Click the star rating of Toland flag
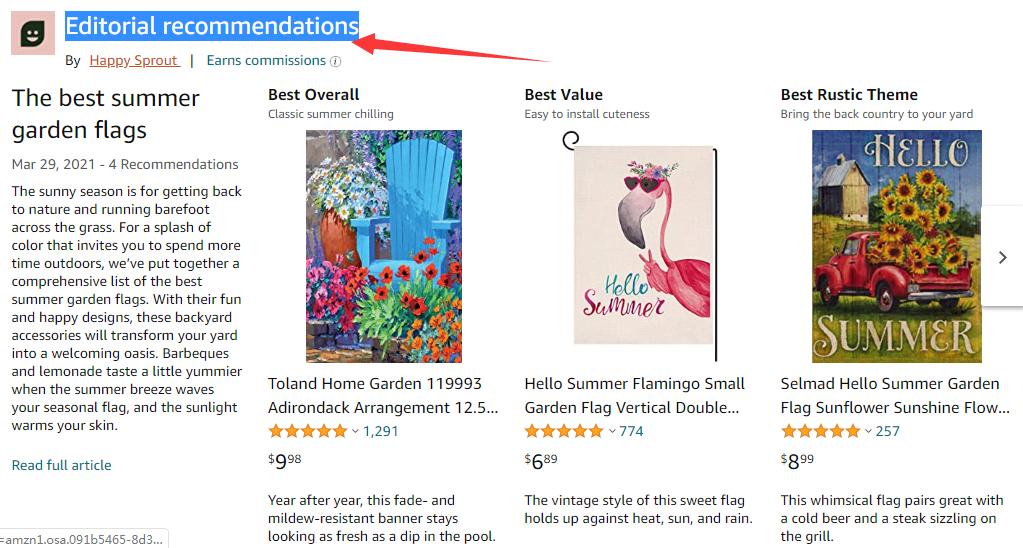Screen dimensions: 1023x548 pyautogui.click(x=307, y=432)
